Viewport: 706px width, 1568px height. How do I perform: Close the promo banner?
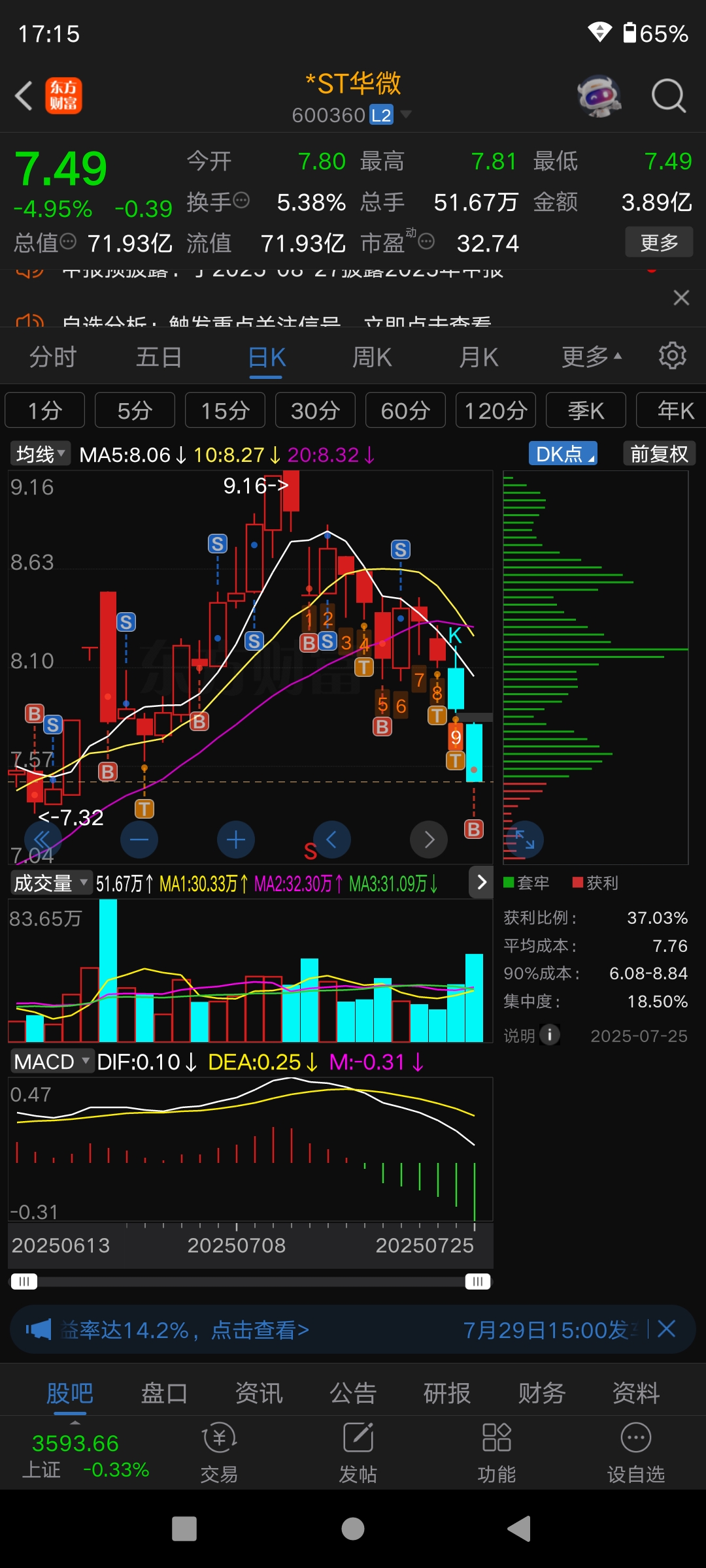click(x=667, y=1328)
